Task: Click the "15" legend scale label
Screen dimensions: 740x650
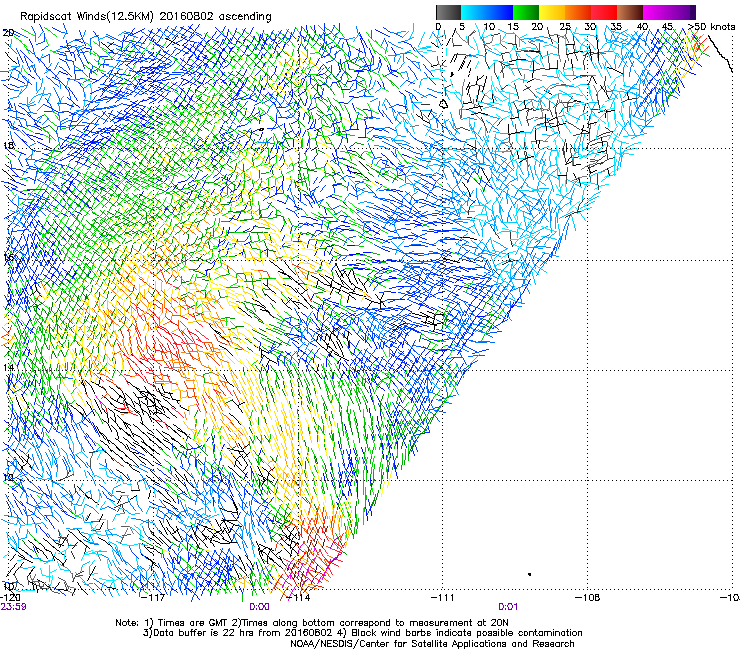Action: tap(513, 27)
